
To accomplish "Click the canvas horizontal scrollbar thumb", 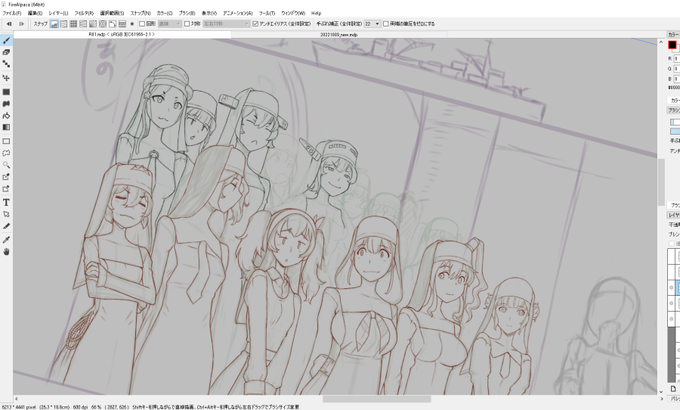I will (x=376, y=399).
